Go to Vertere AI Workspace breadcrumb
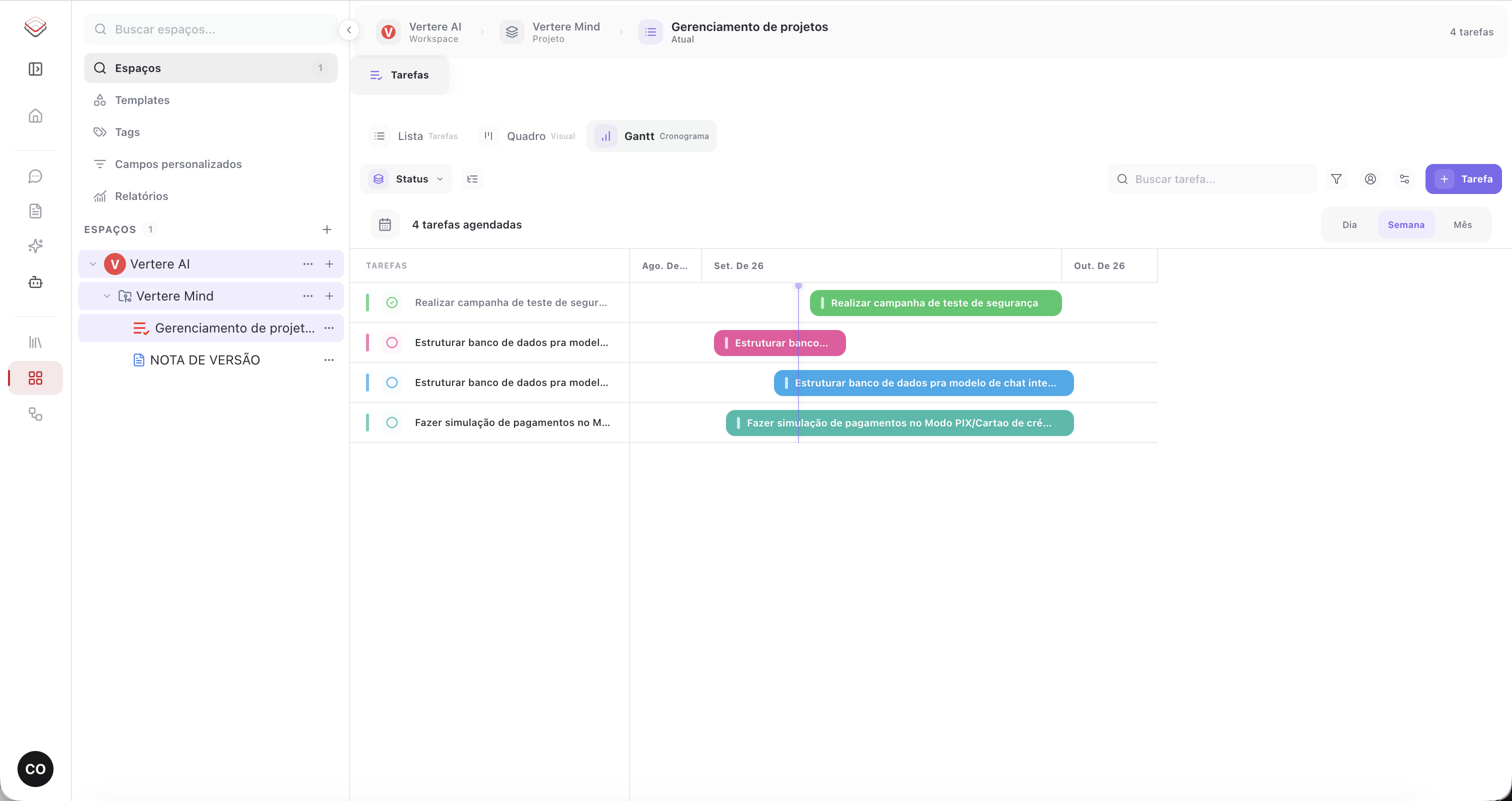This screenshot has width=1512, height=801. [x=419, y=32]
